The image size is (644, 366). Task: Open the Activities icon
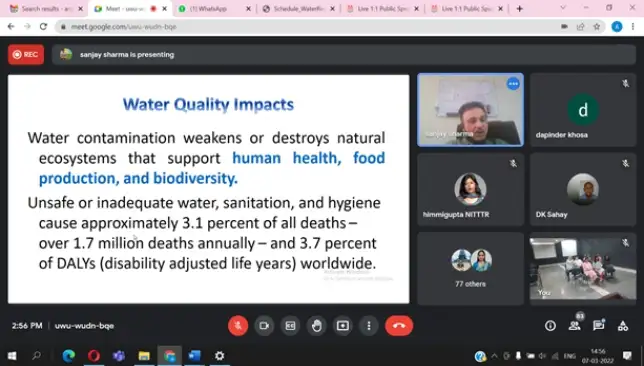[623, 326]
